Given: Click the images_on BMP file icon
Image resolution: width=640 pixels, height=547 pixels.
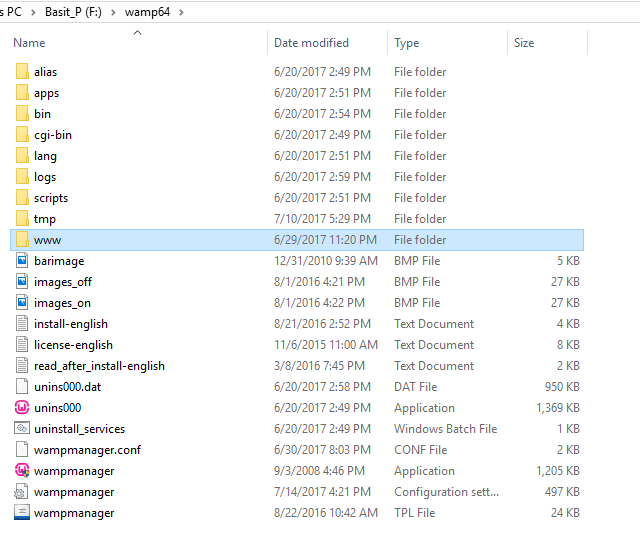Looking at the screenshot, I should pyautogui.click(x=22, y=302).
